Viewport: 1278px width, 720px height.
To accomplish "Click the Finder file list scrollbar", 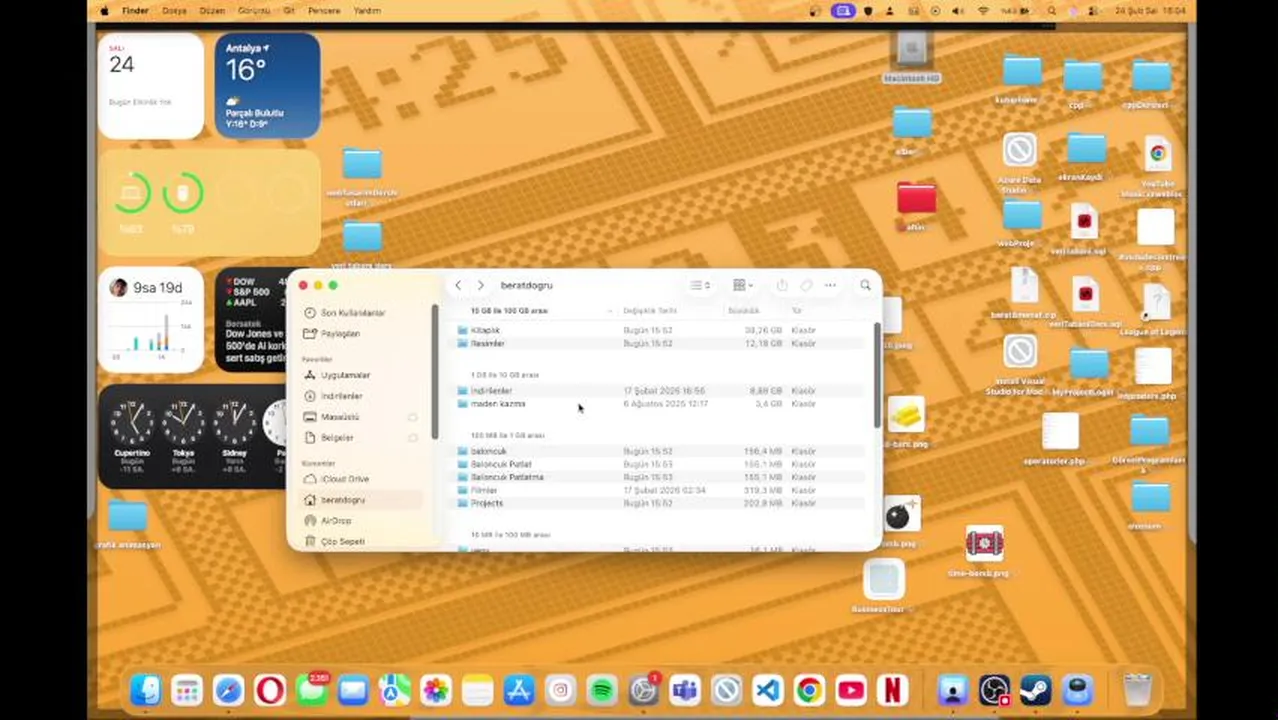I will (877, 375).
